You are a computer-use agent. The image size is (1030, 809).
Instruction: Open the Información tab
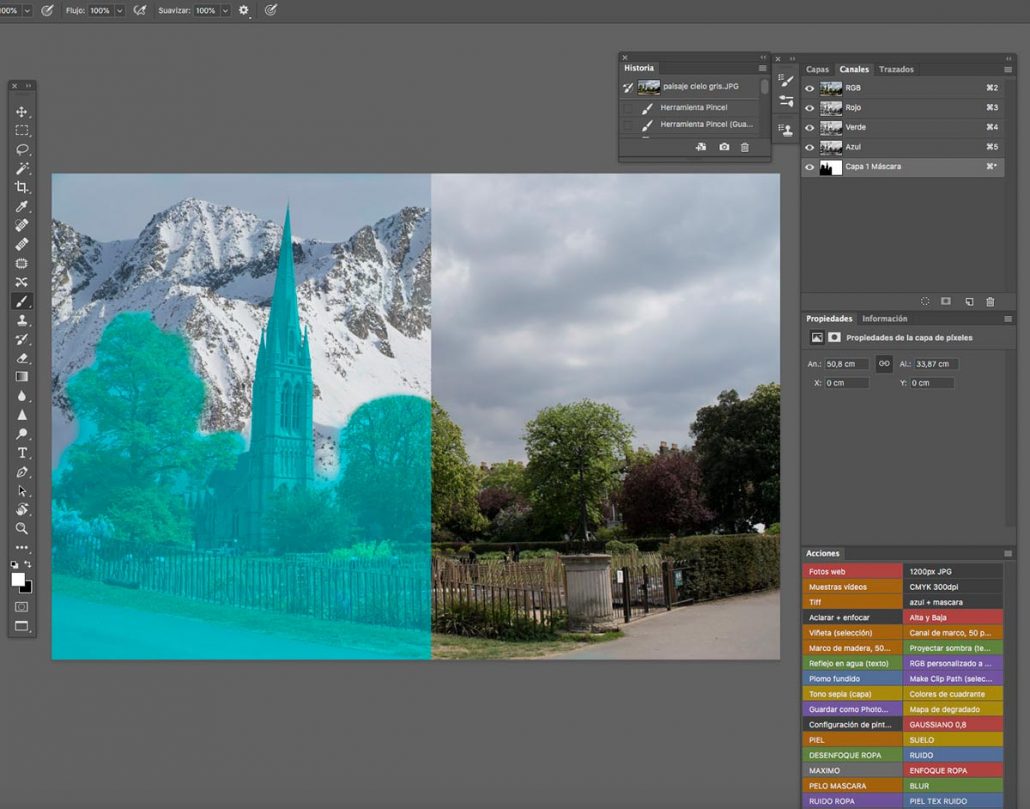point(885,319)
